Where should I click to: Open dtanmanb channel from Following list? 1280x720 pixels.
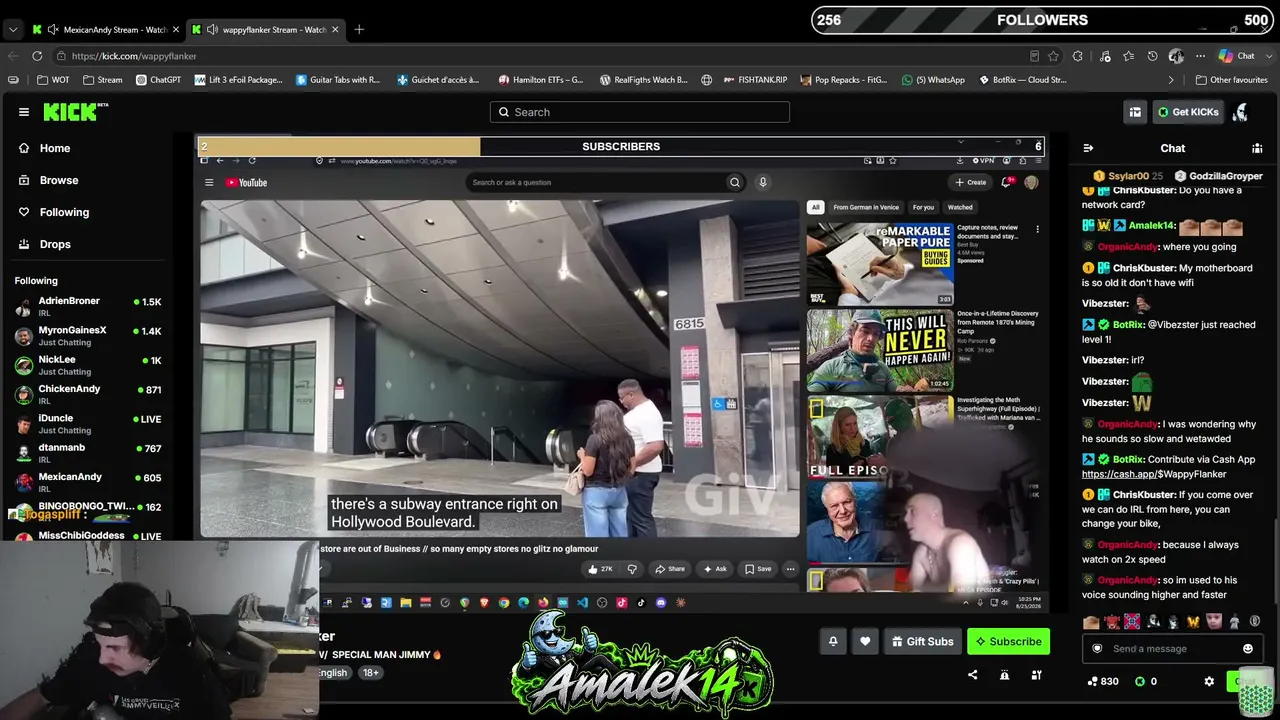click(88, 453)
